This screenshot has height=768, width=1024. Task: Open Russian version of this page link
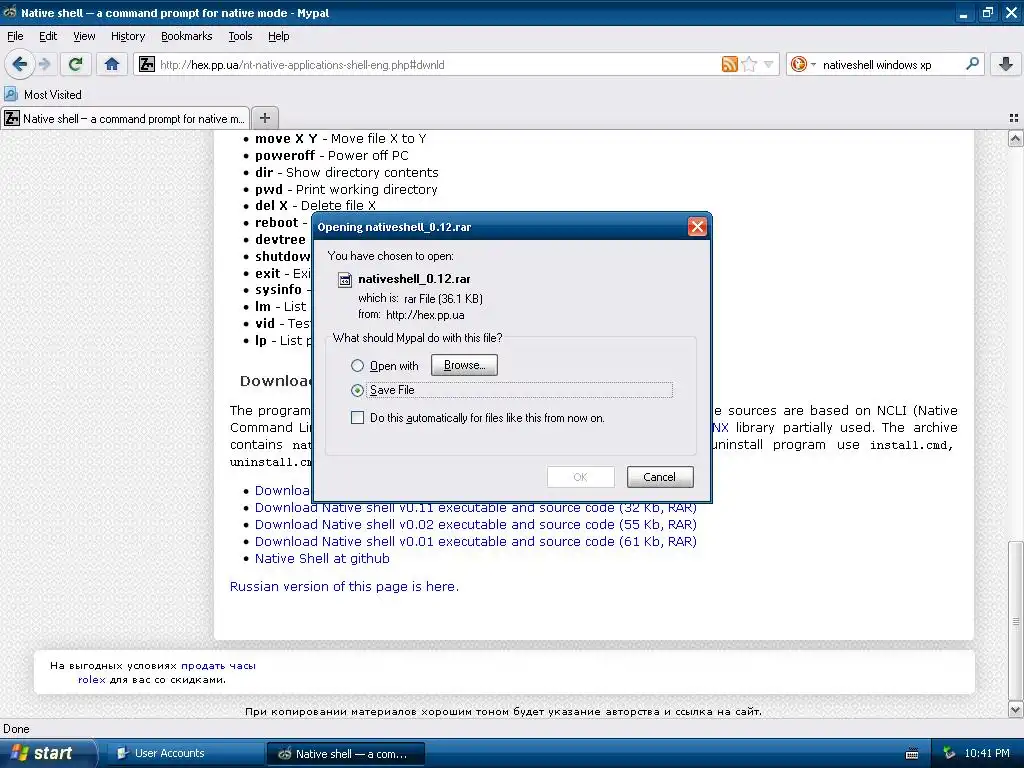(344, 586)
